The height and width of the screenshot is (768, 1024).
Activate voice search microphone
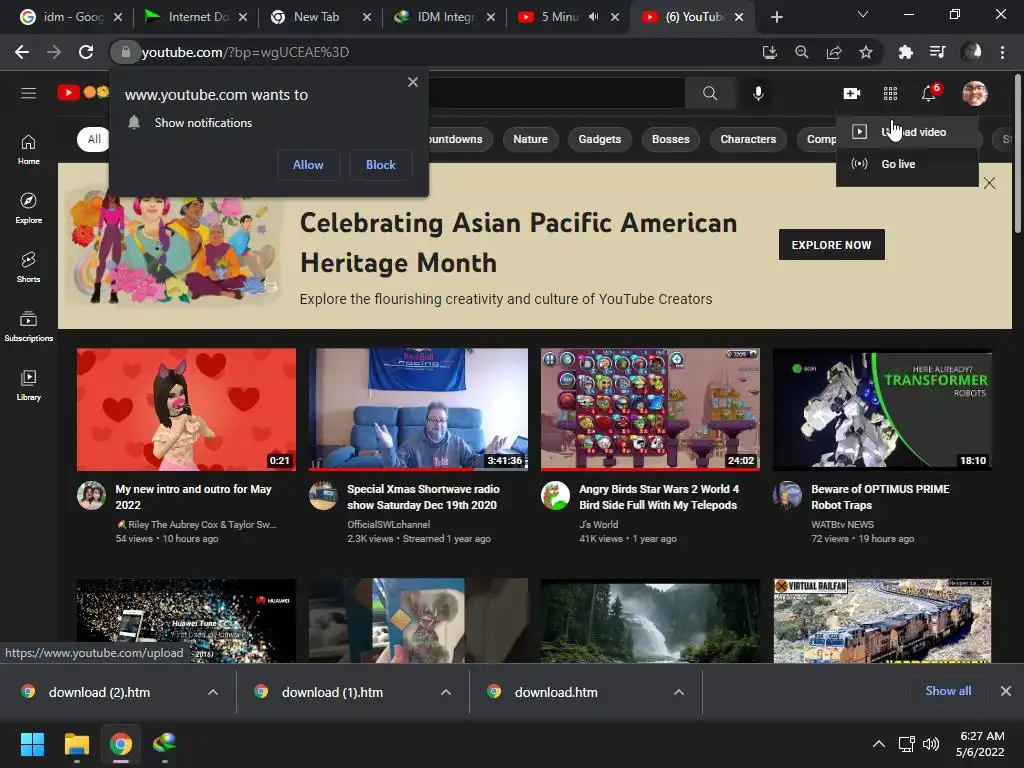coord(758,93)
